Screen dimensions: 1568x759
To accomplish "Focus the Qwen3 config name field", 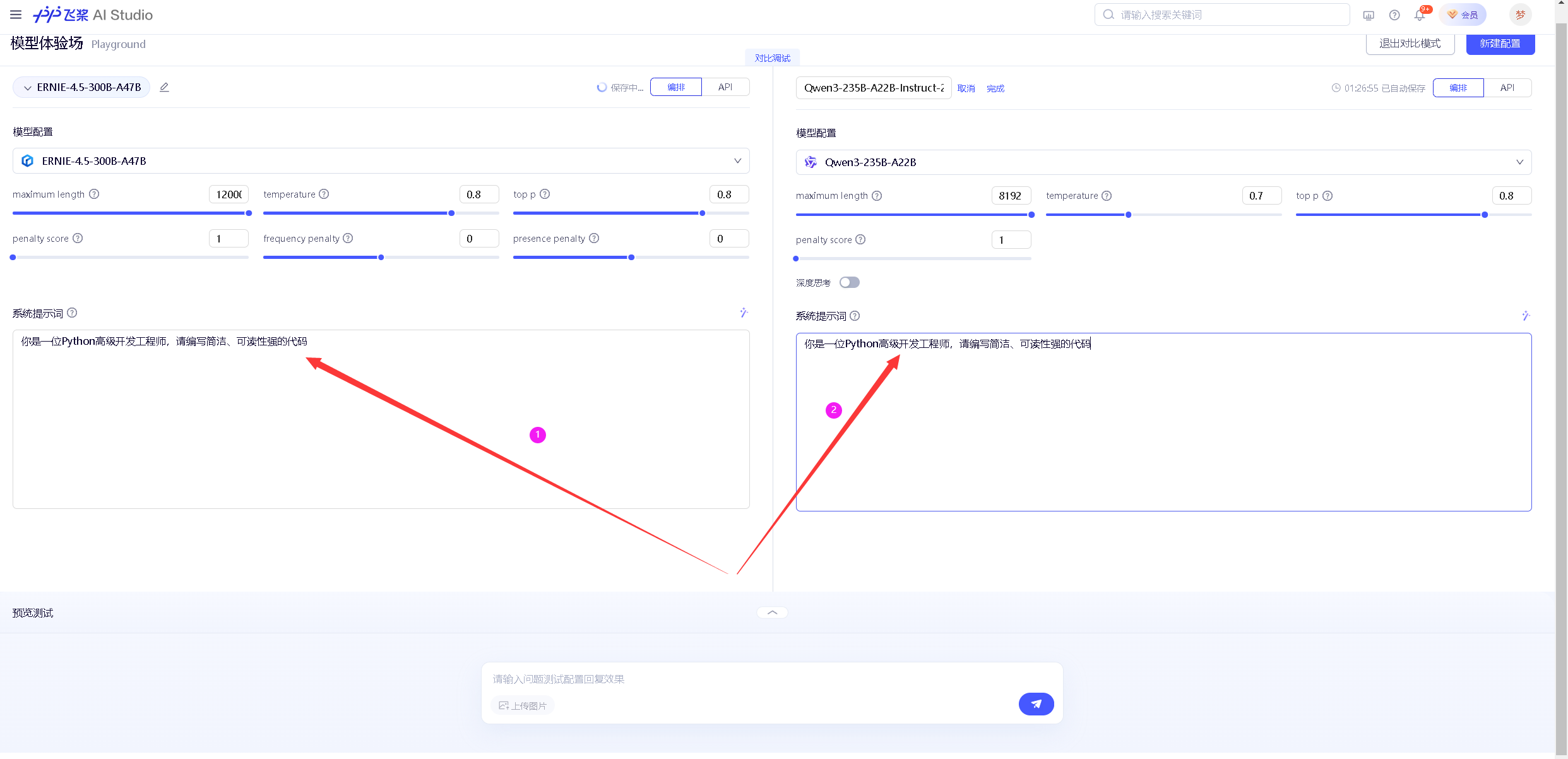I will pos(874,88).
